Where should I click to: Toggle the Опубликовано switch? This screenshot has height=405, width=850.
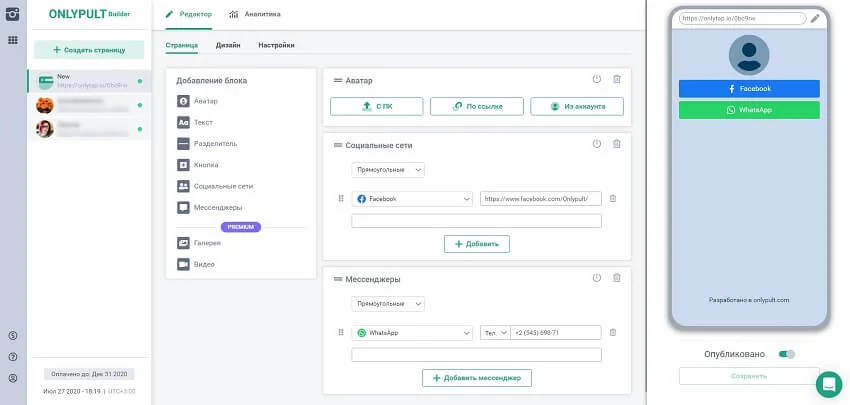[x=787, y=354]
